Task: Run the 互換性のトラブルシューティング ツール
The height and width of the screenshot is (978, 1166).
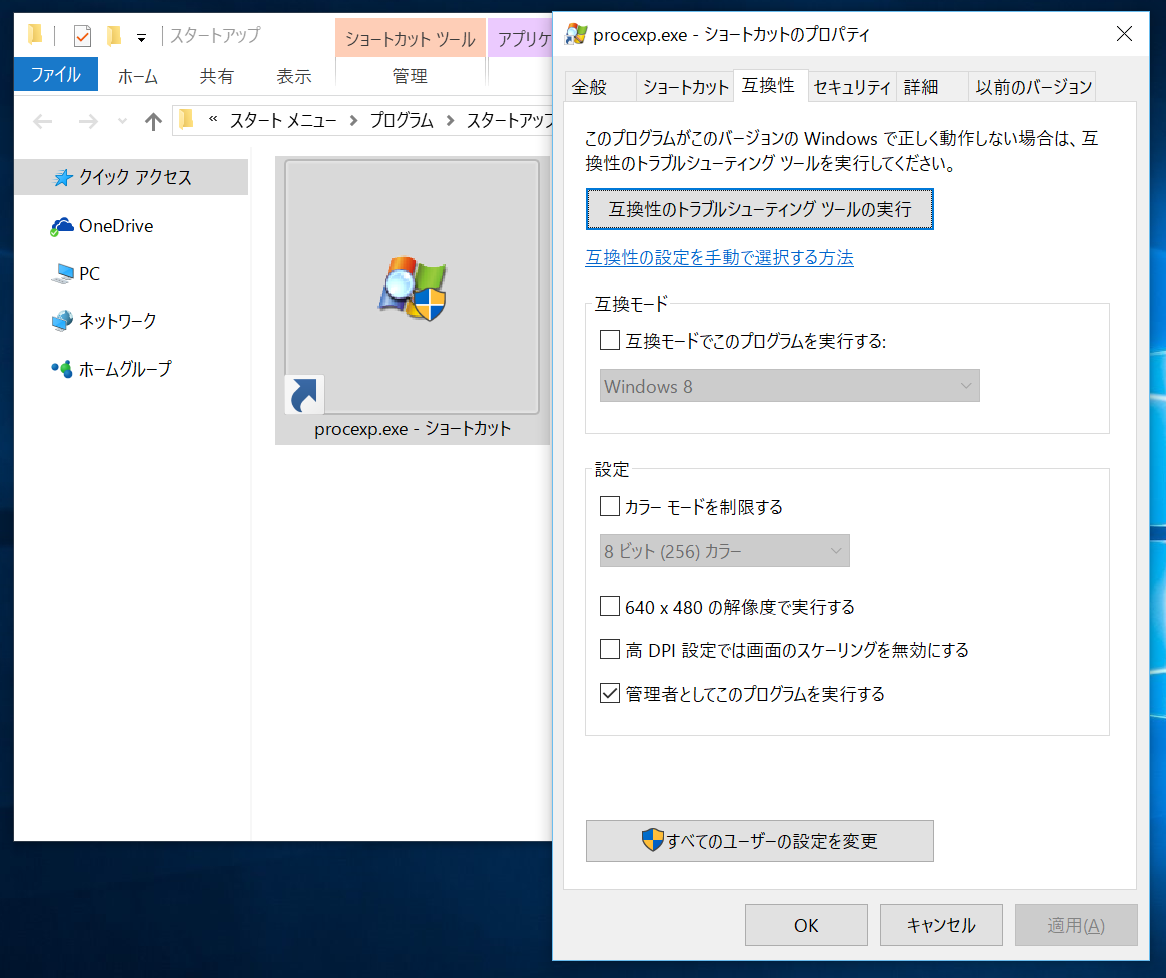Action: (x=759, y=209)
